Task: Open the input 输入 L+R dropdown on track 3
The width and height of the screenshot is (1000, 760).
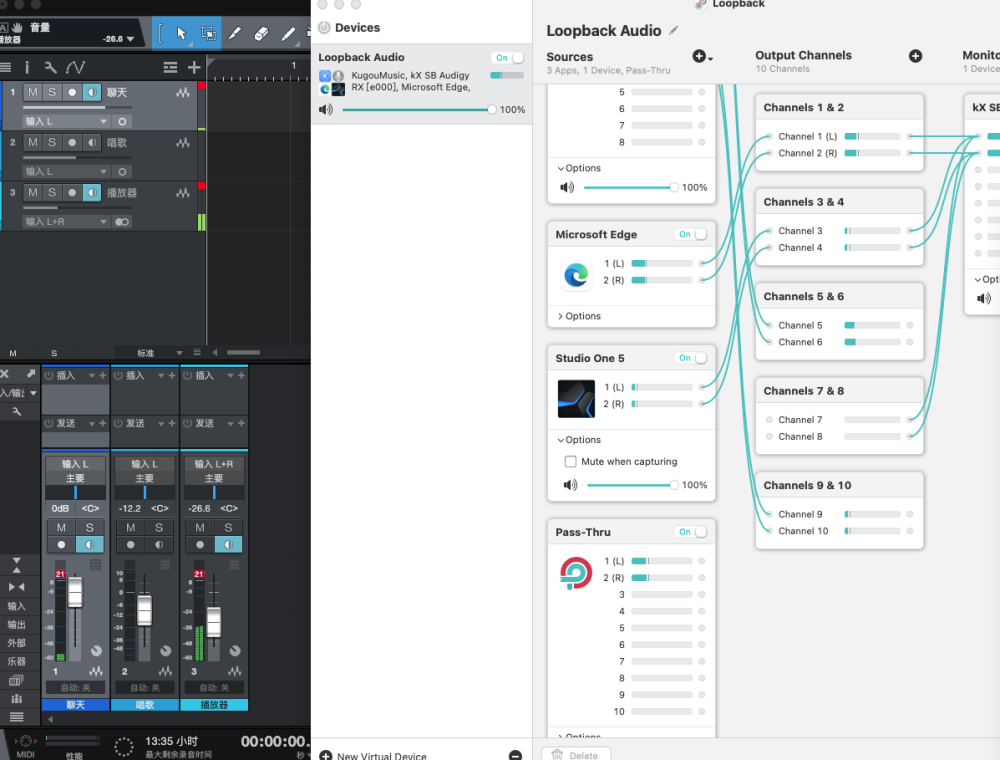Action: pyautogui.click(x=66, y=222)
